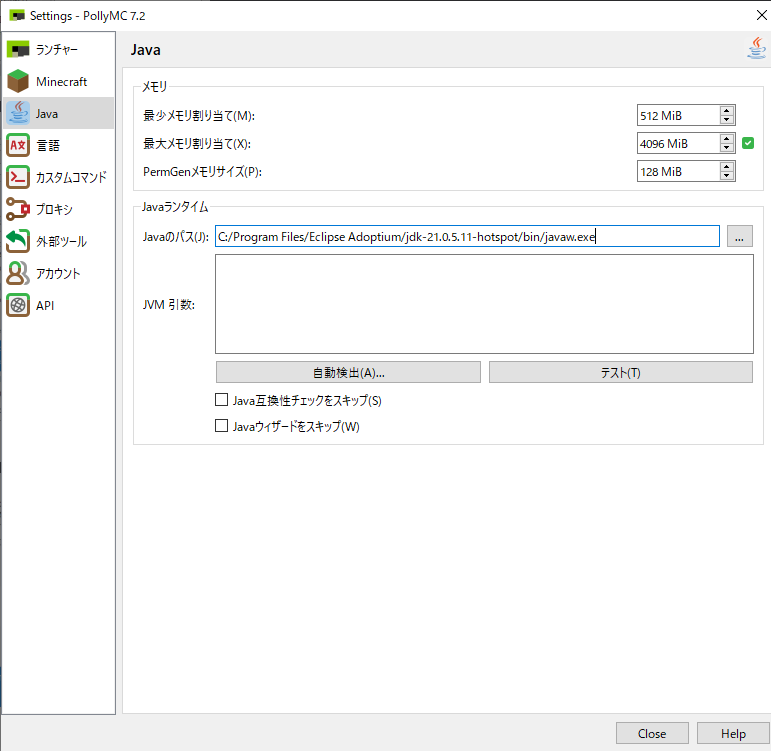The width and height of the screenshot is (771, 751).
Task: Decrease the PermGen memory size value
Action: point(726,176)
